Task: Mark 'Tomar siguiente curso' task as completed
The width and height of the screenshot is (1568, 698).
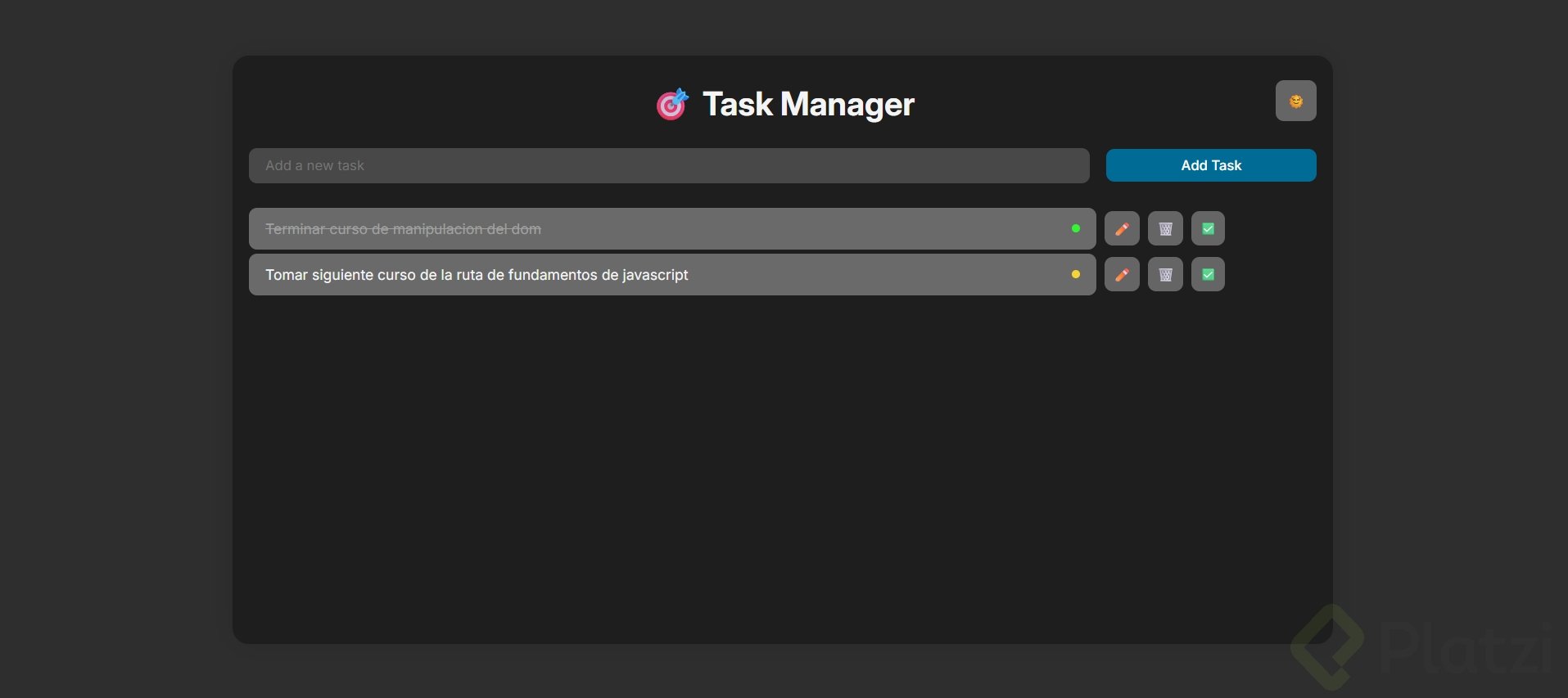Action: (x=1208, y=274)
